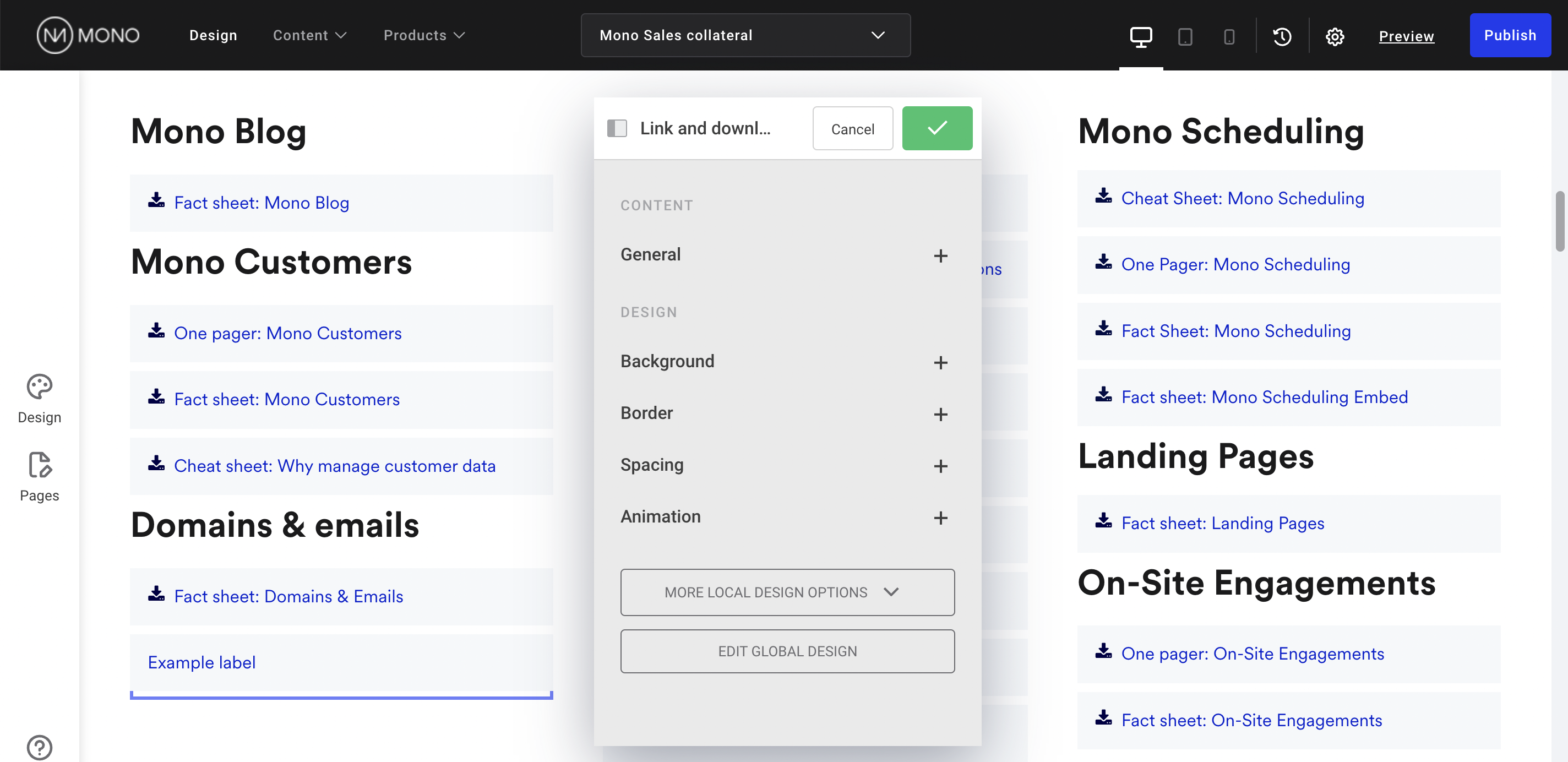Open version history clock icon

pos(1282,36)
